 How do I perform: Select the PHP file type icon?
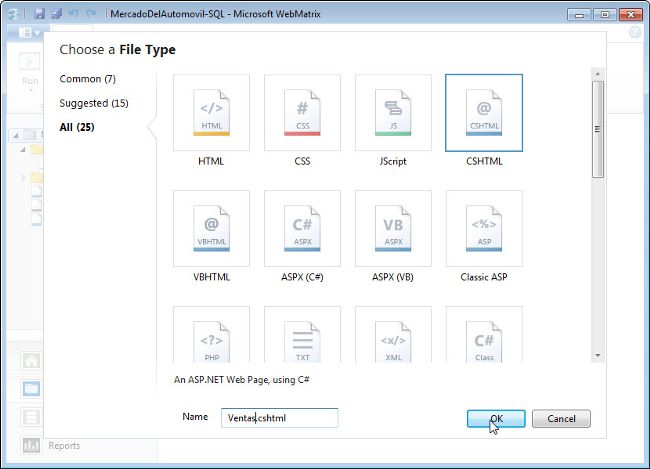point(211,335)
